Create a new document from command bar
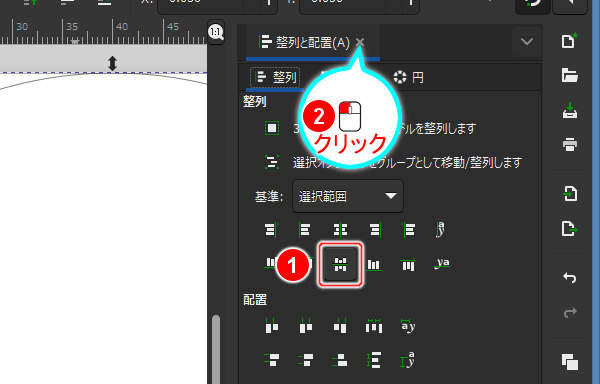Screen dimensions: 600x384 (x=569, y=41)
